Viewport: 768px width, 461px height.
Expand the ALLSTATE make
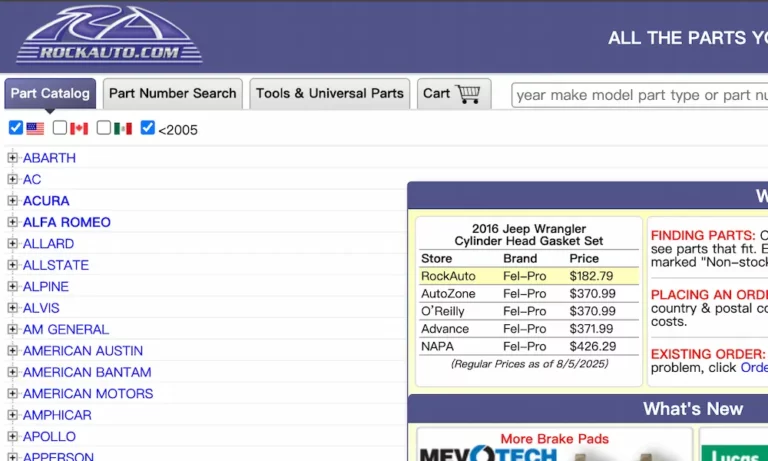(13, 265)
